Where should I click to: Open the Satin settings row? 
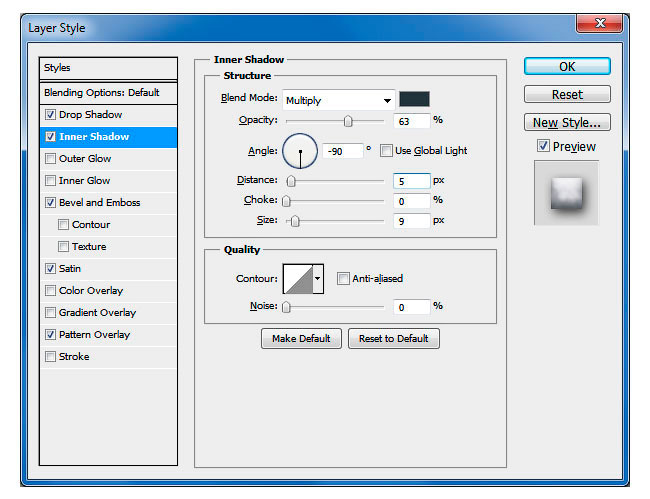(x=108, y=268)
